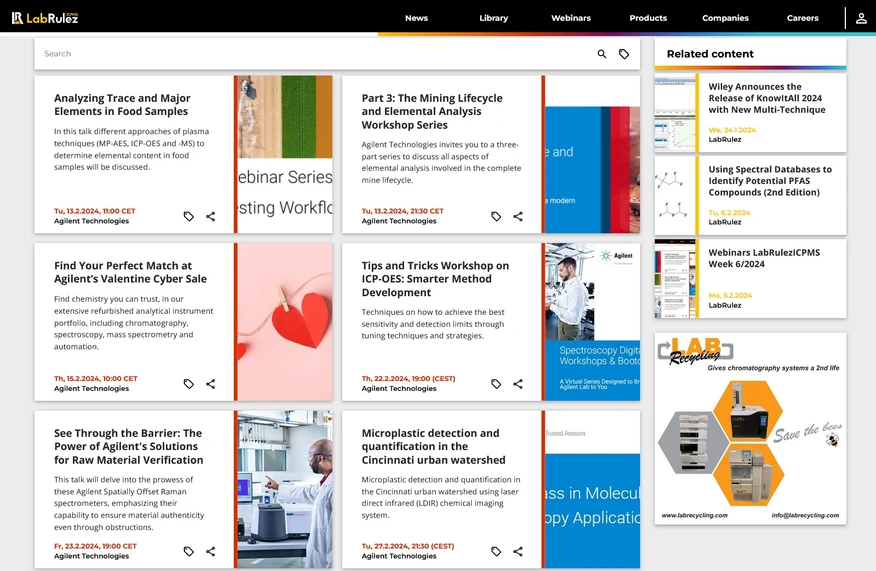This screenshot has width=876, height=571.
Task: Share the See Through the Barrier card
Action: pos(211,551)
